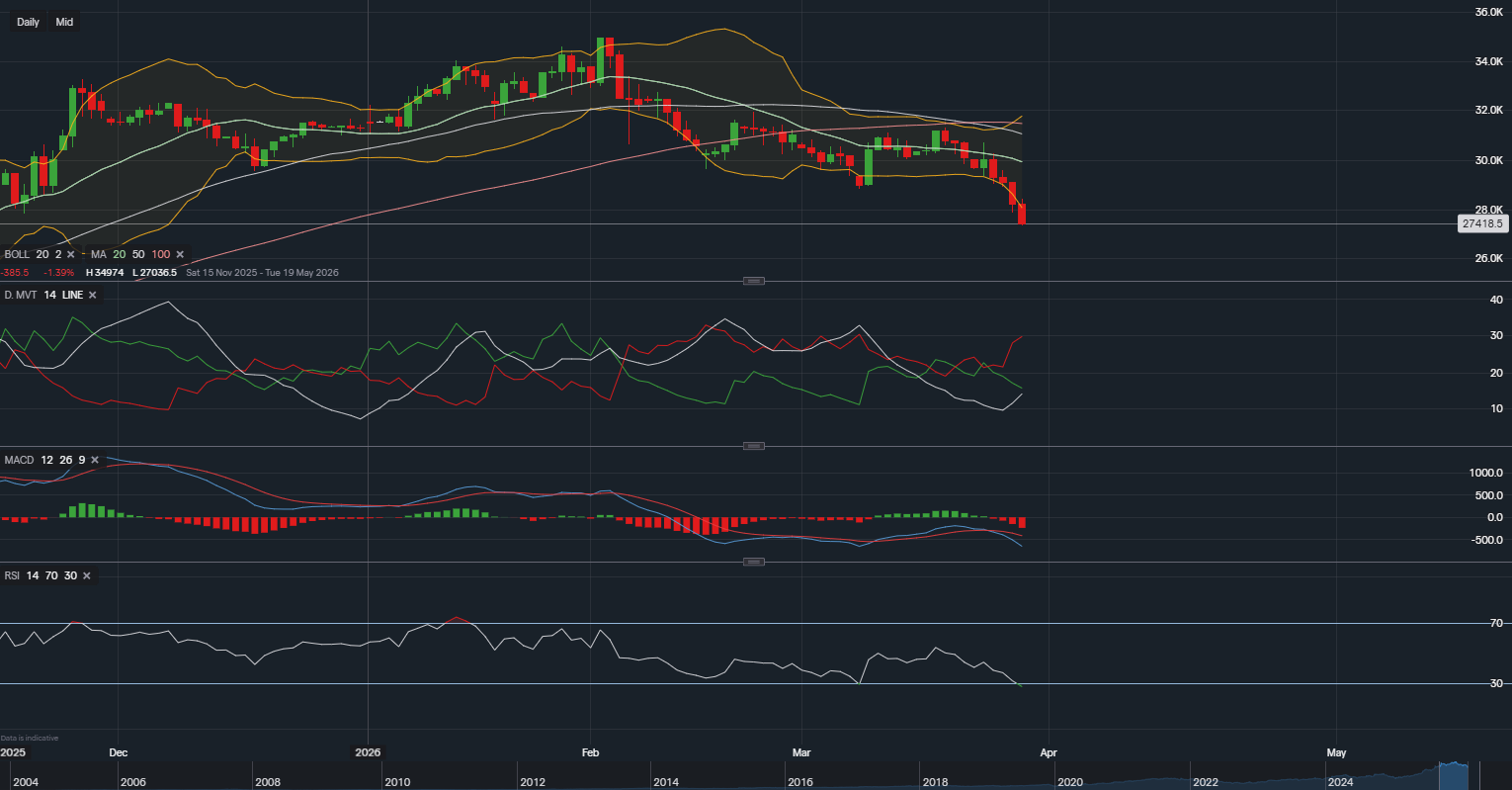Viewport: 1512px width, 790px height.
Task: Click the RSI 70 threshold parameter label
Action: [x=50, y=574]
